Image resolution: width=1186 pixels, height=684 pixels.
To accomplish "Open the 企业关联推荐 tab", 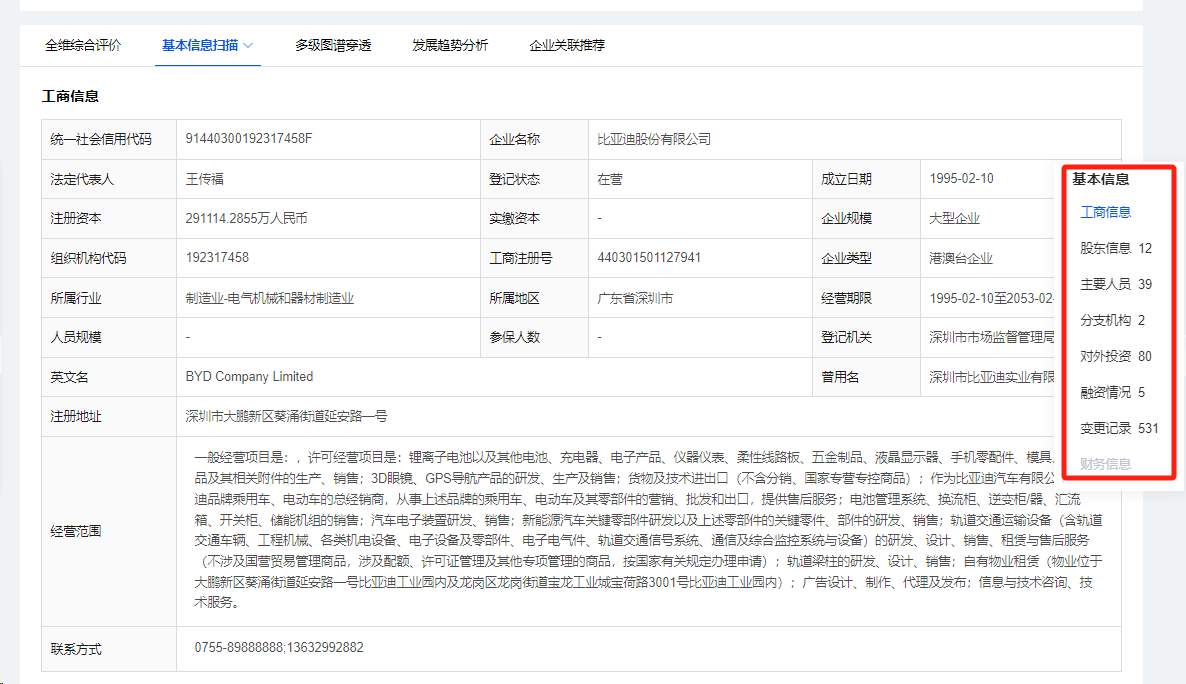I will pyautogui.click(x=567, y=45).
